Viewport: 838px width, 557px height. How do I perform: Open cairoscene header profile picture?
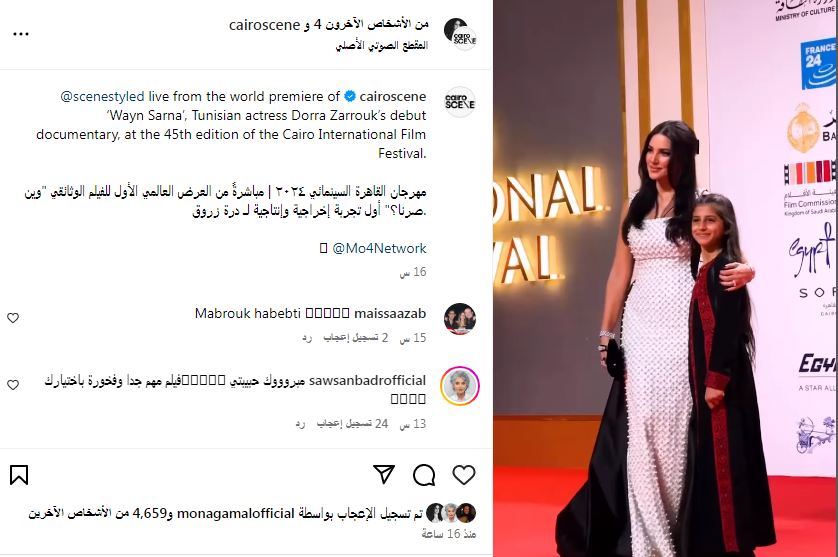[460, 34]
